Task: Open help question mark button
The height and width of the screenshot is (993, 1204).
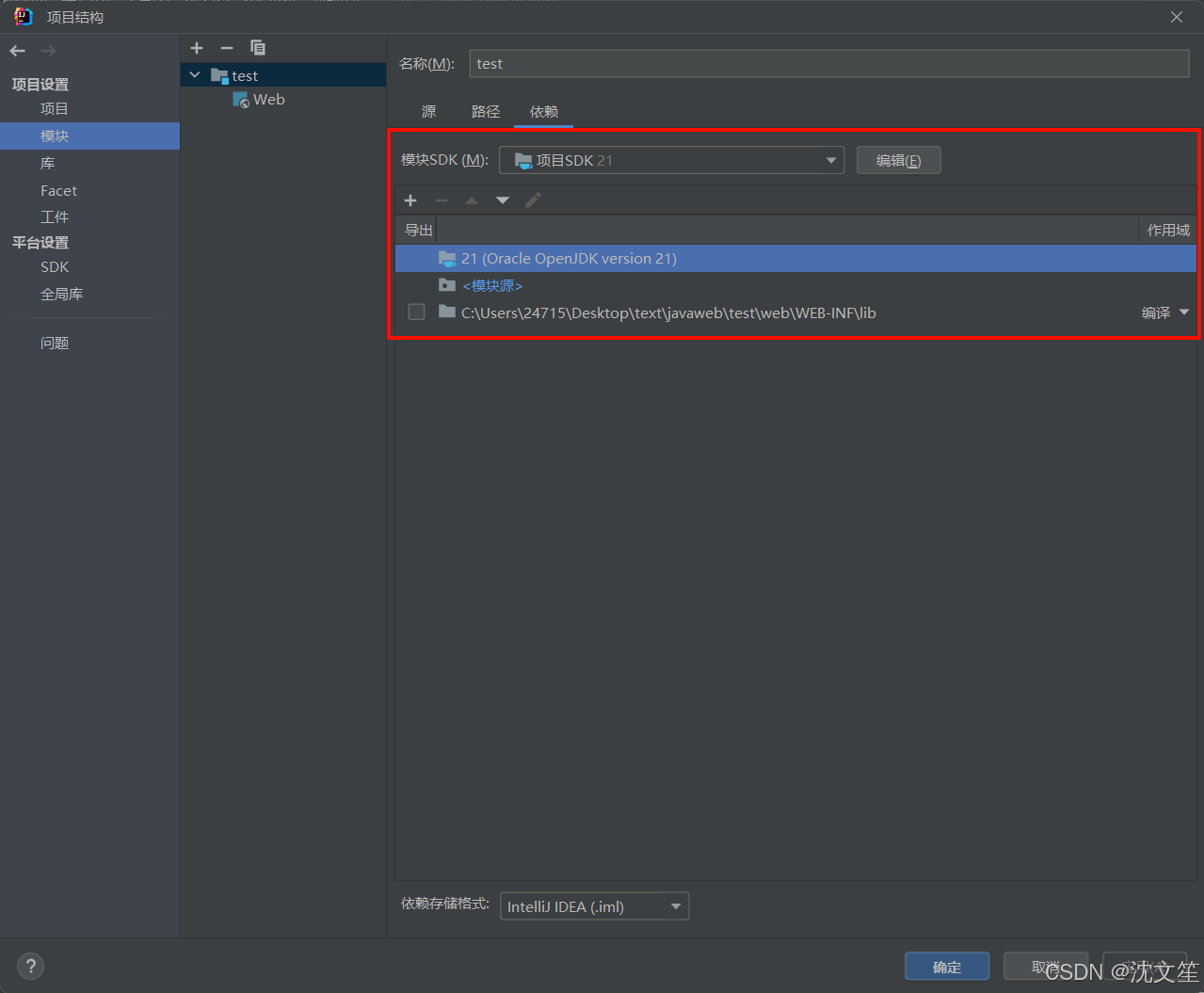Action: 30,966
